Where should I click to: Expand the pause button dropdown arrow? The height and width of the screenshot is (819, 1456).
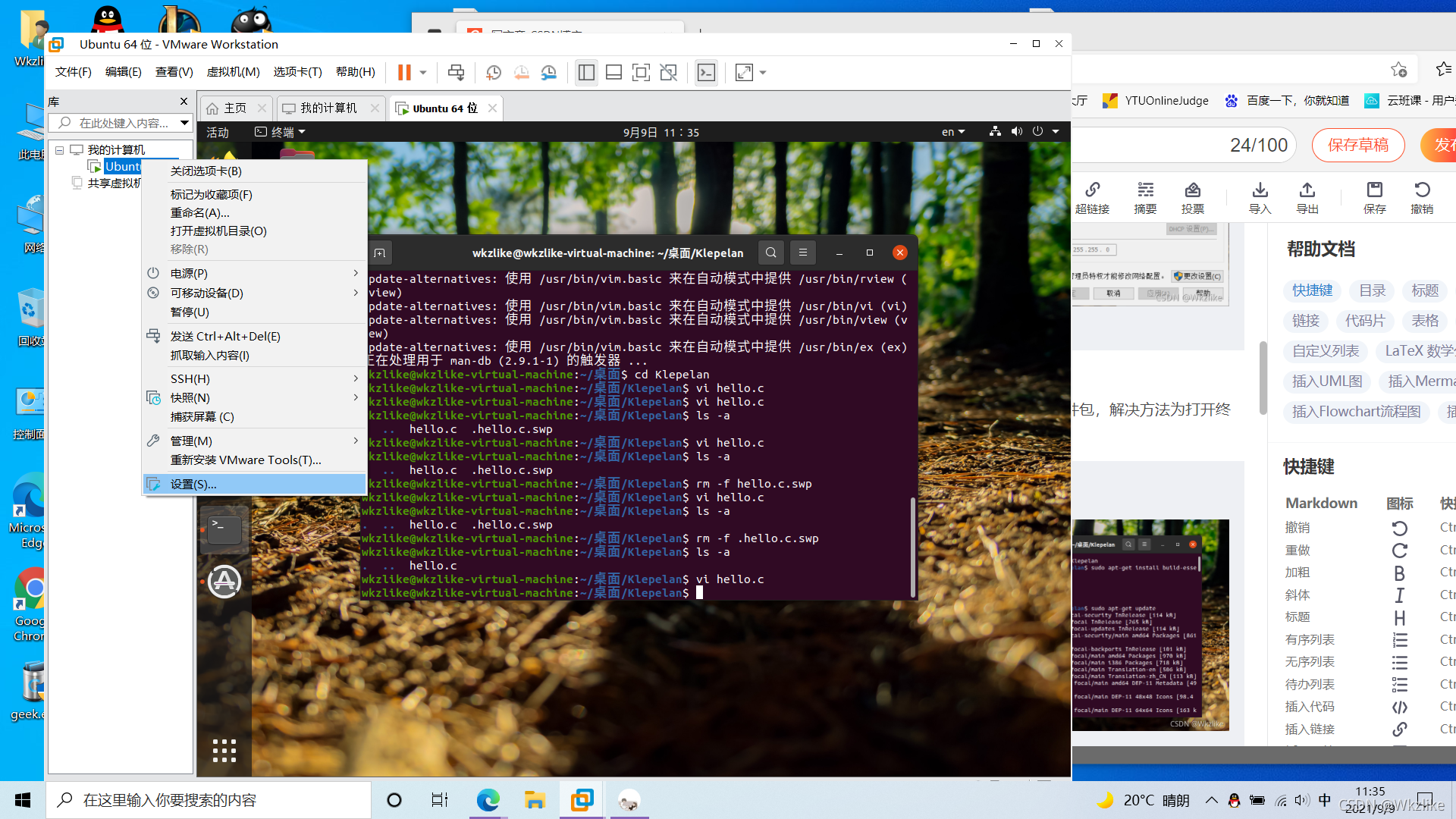pos(423,73)
